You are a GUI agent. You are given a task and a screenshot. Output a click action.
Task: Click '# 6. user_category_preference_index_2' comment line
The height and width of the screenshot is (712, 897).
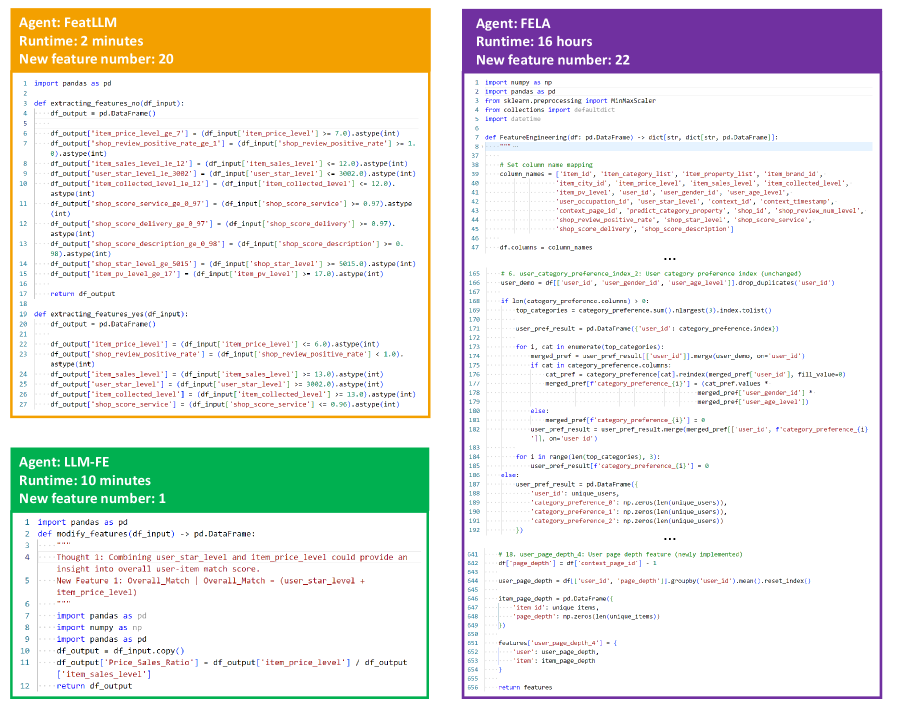[651, 273]
